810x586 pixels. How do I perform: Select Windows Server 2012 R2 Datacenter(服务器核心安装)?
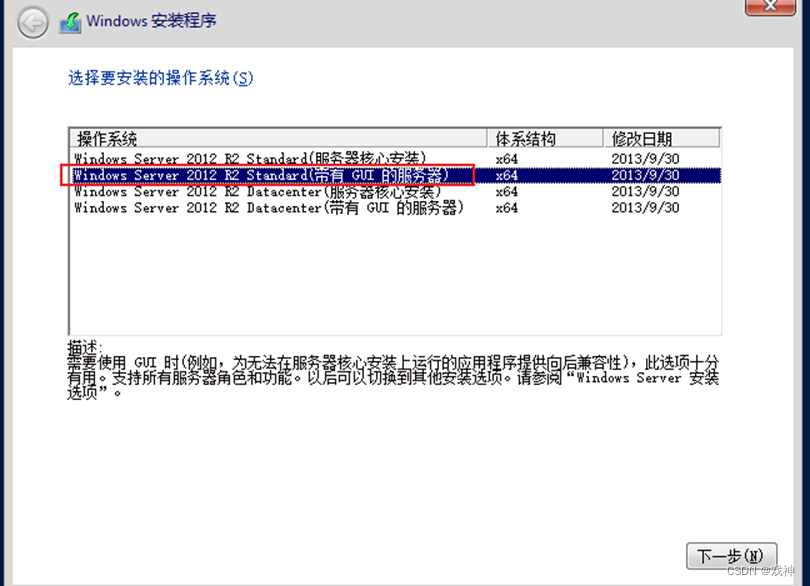[x=395, y=192]
